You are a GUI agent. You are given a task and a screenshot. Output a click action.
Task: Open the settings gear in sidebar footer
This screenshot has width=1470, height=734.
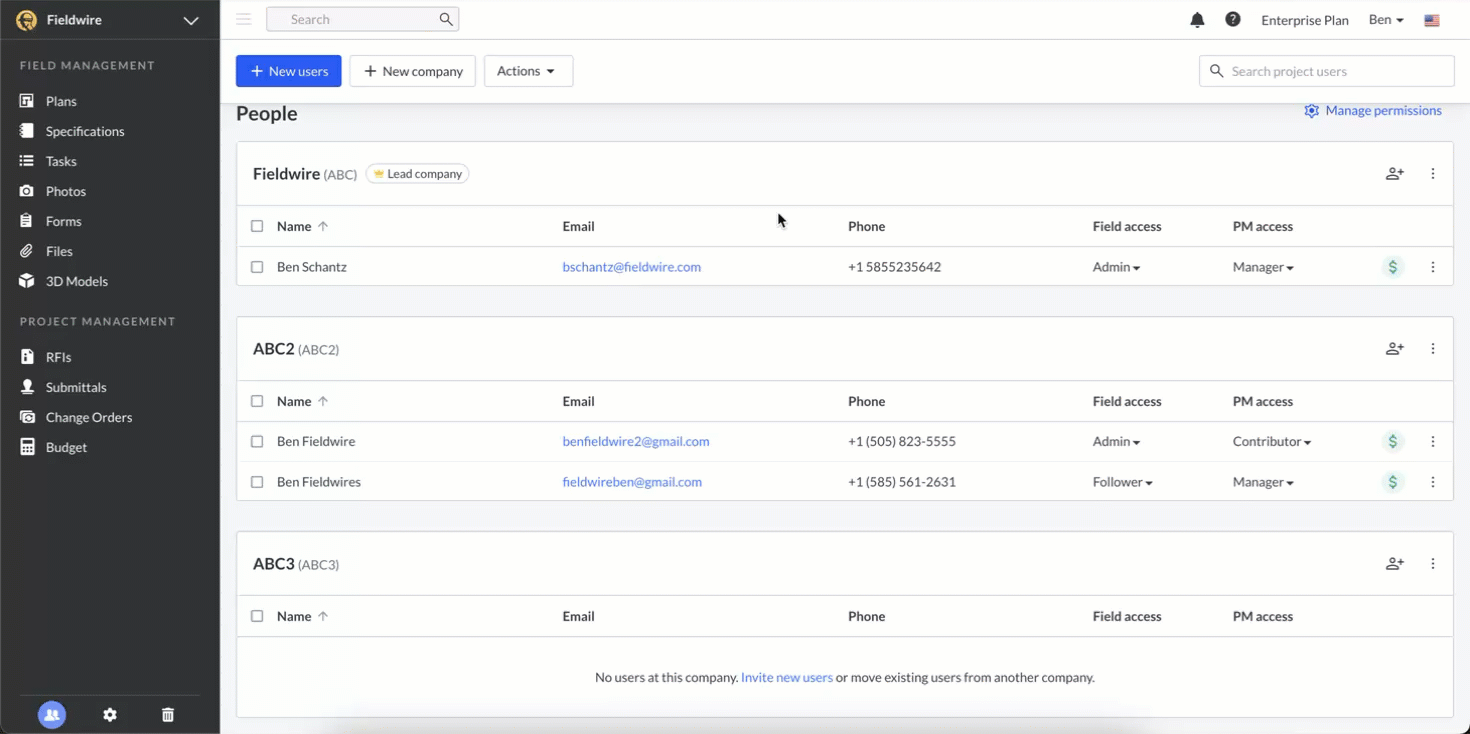coord(110,715)
